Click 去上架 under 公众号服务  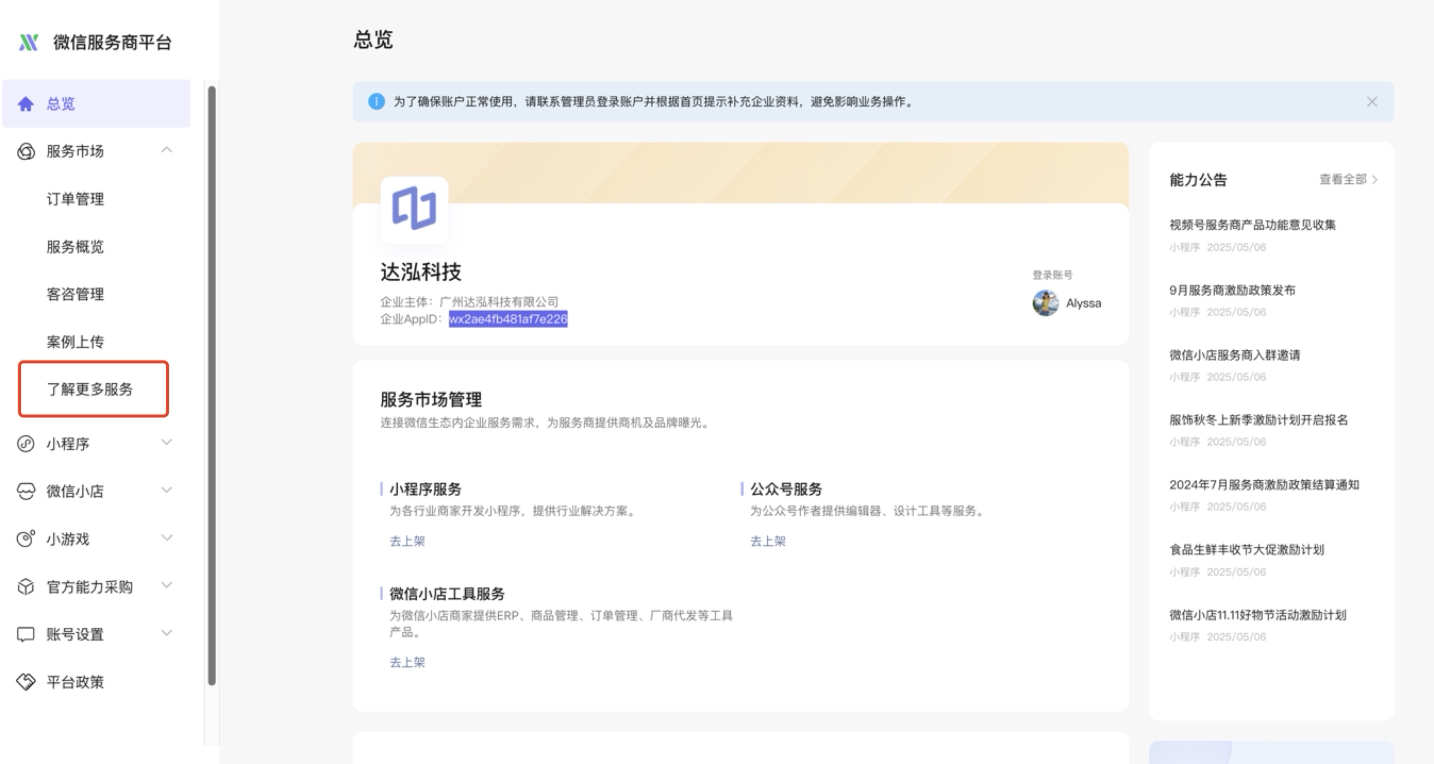(768, 541)
